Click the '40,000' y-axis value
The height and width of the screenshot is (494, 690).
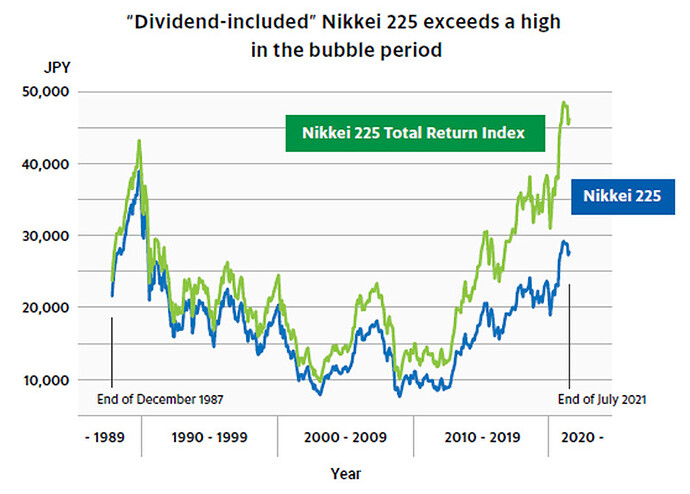pyautogui.click(x=45, y=165)
